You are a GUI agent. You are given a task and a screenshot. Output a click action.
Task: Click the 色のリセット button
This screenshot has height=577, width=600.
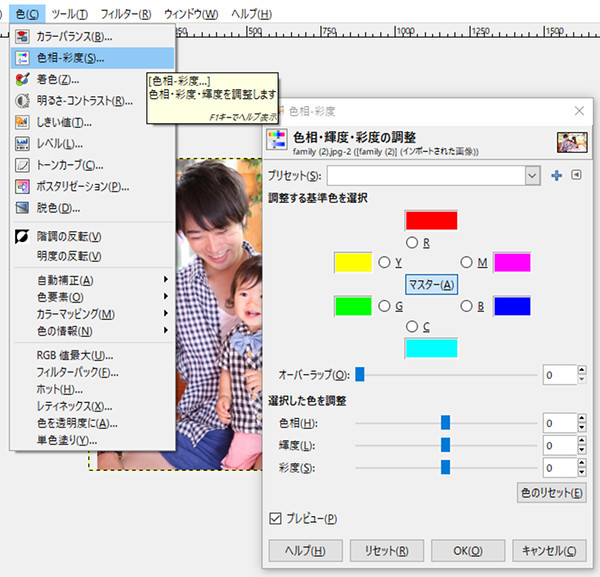click(550, 493)
